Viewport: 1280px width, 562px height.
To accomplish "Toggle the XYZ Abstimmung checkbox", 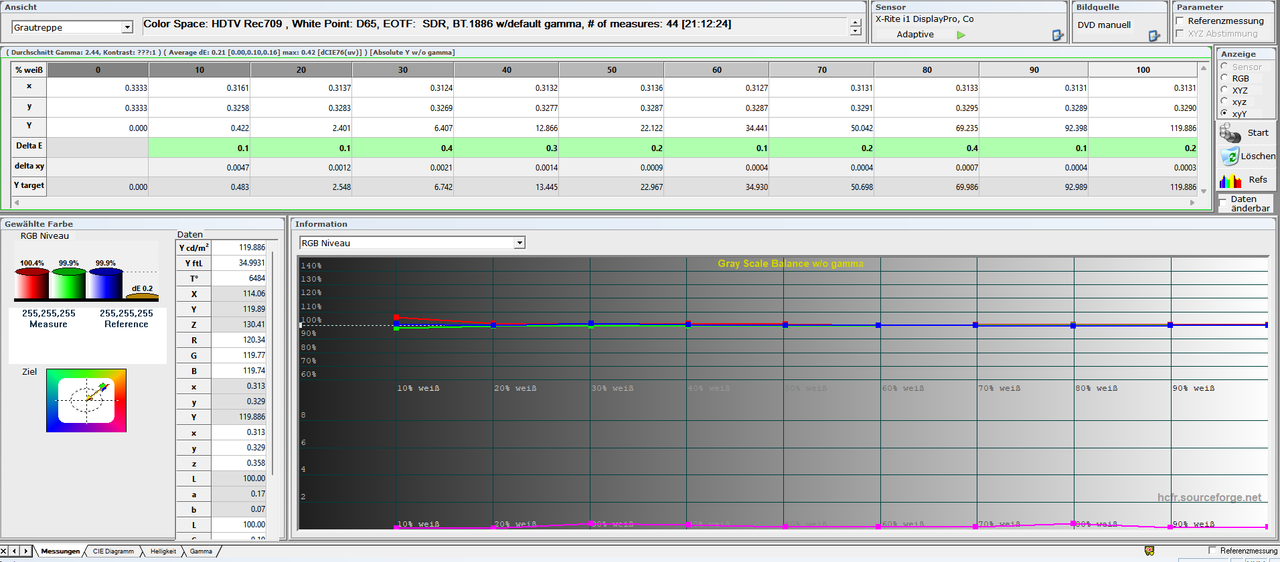I will [1181, 34].
